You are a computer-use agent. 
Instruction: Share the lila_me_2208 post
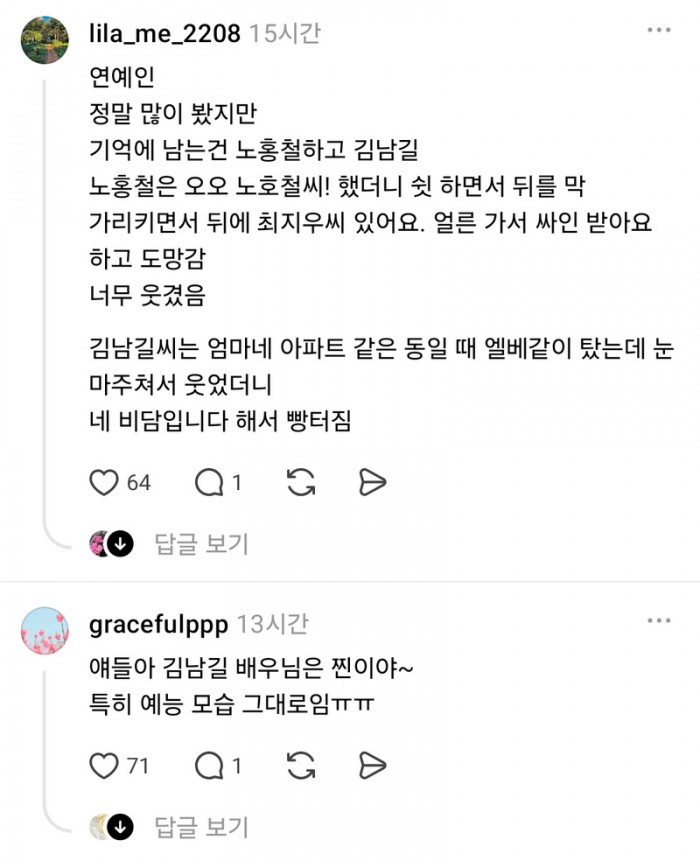click(372, 483)
